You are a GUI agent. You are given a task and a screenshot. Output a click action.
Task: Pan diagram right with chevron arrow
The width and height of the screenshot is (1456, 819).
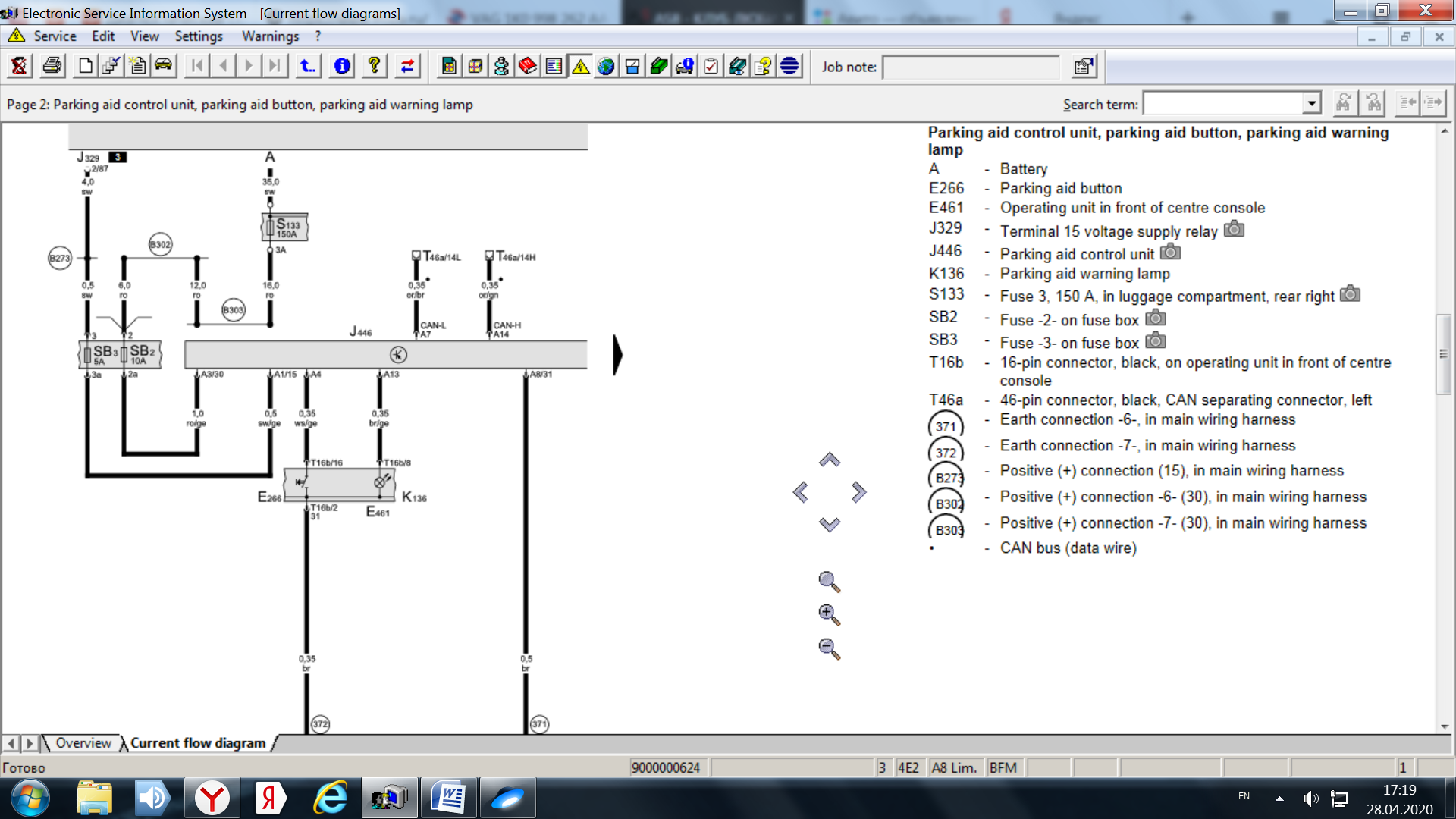coord(858,492)
